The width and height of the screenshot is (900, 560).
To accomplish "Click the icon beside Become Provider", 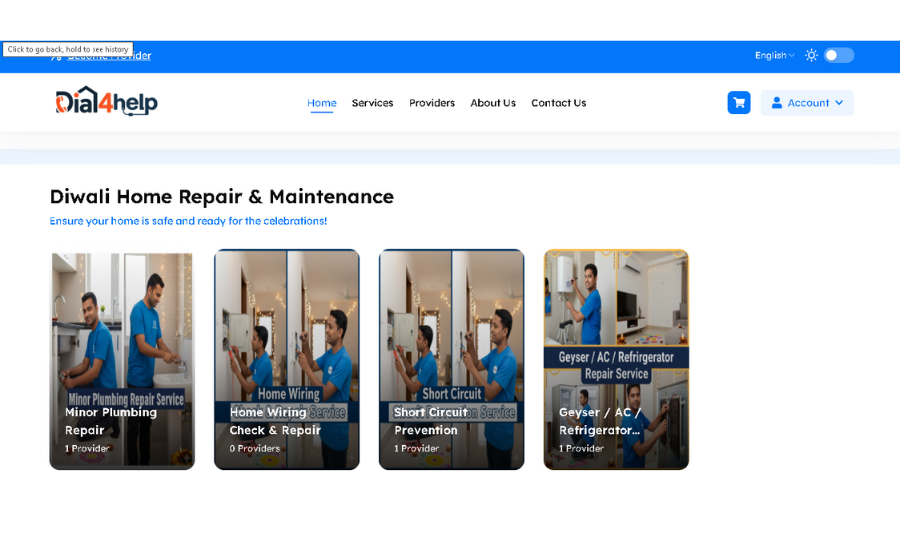I will coord(56,56).
